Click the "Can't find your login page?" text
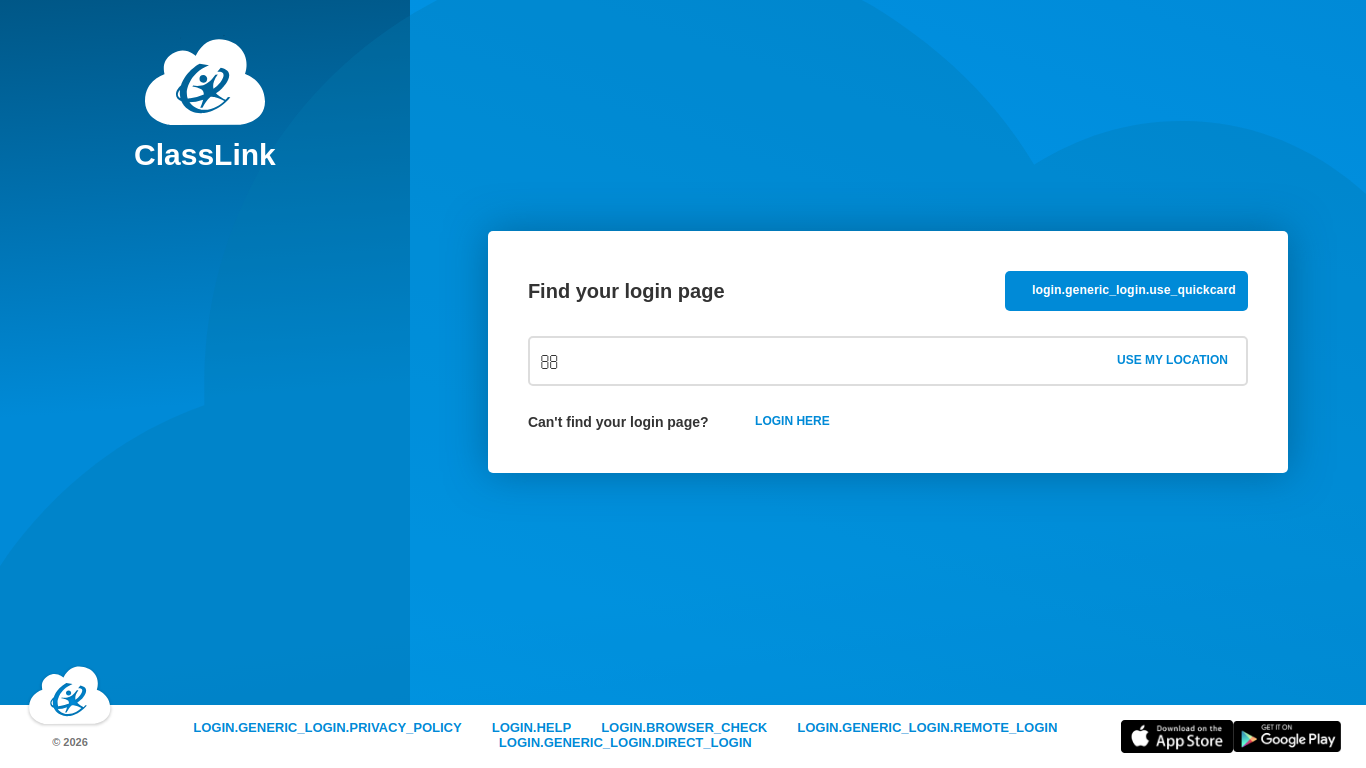The width and height of the screenshot is (1366, 768). [618, 422]
